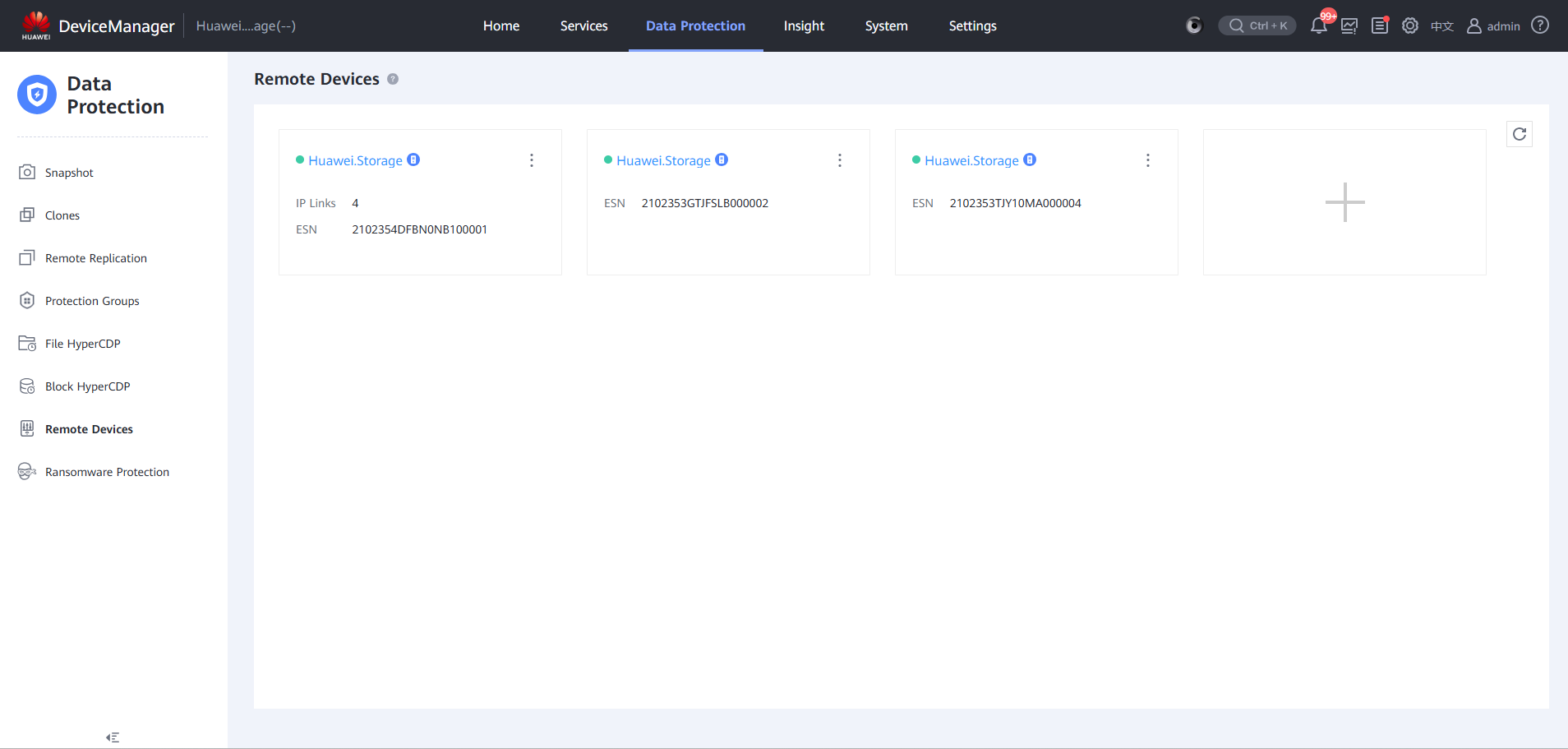Click the first Huawei.Storage device name link
Viewport: 1568px width, 749px height.
(x=355, y=160)
